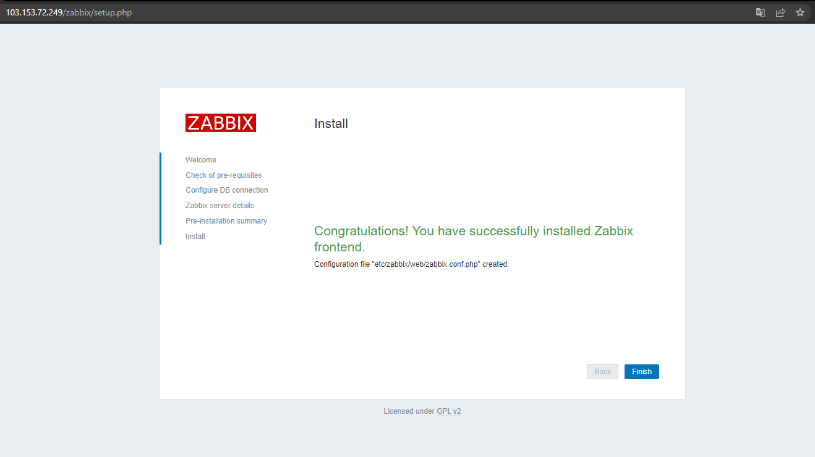Open the Pre-installation summary step

tap(226, 221)
